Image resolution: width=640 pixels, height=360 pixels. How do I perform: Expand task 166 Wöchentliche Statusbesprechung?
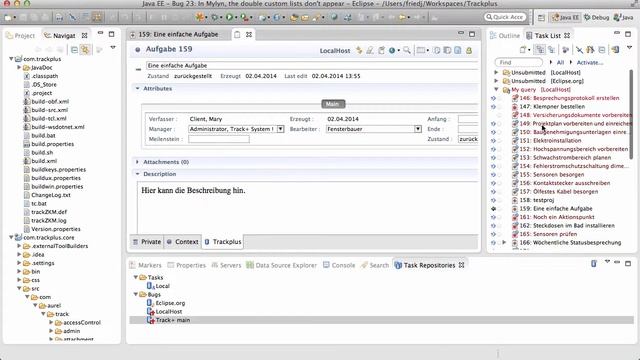pos(504,242)
